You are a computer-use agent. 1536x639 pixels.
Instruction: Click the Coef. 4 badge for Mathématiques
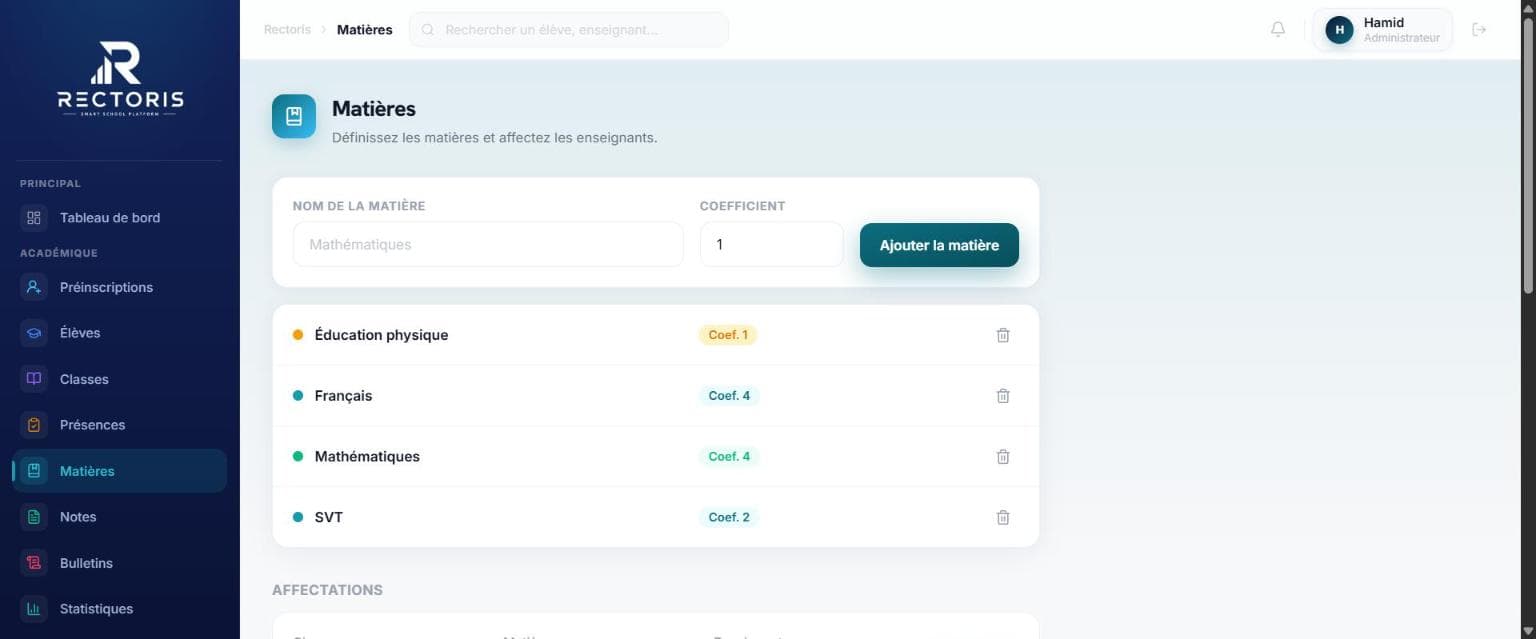[x=729, y=457]
